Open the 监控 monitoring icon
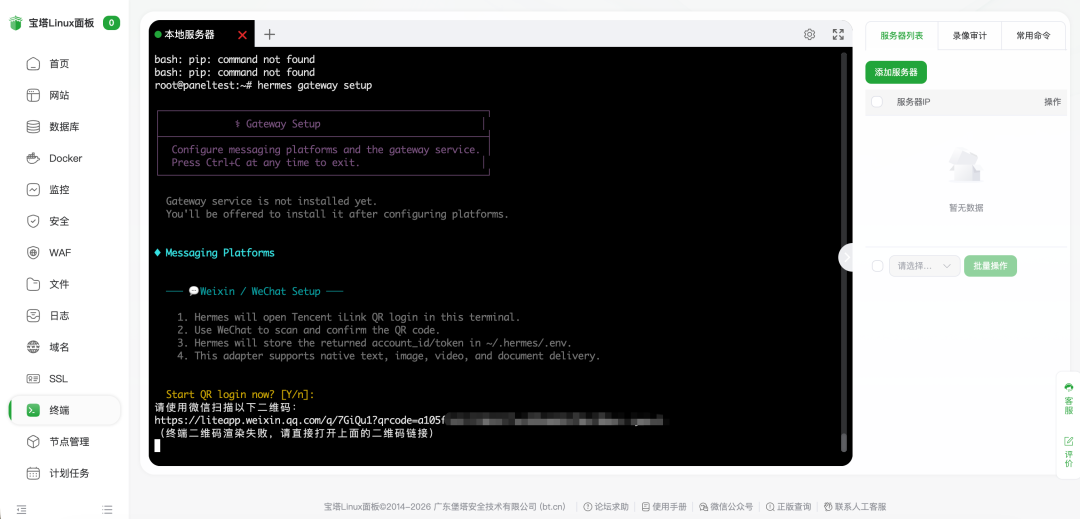 click(x=33, y=189)
